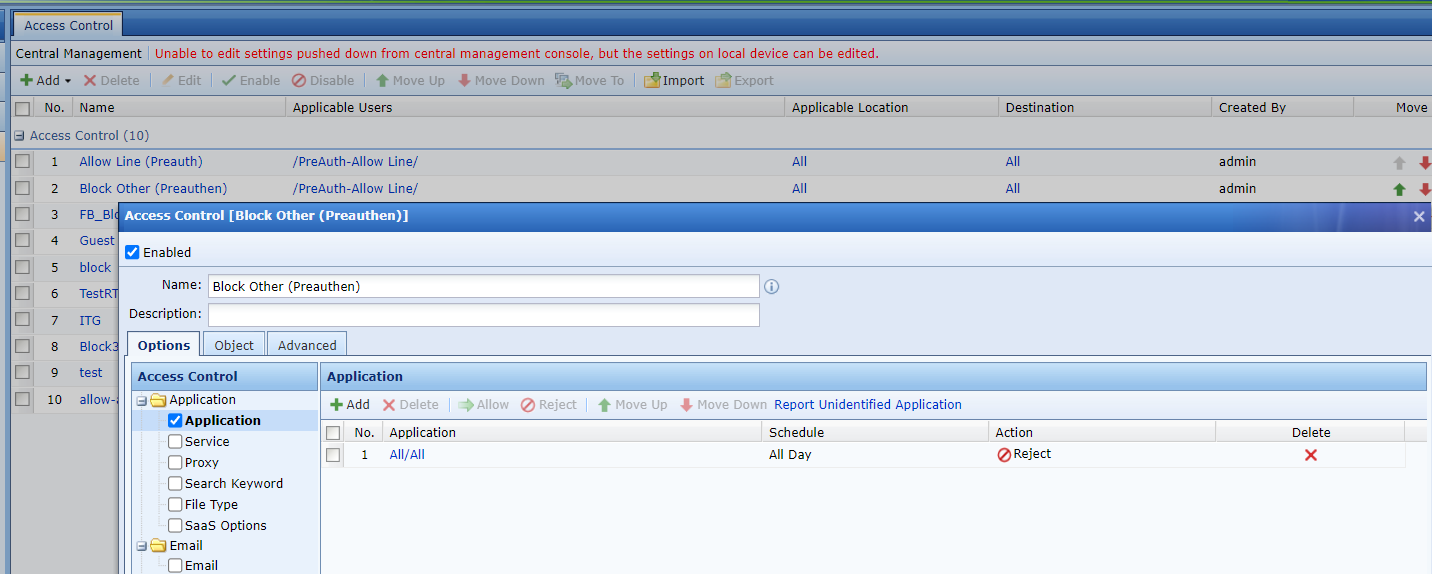Viewport: 1432px width, 574px height.
Task: Check the Email item checkbox
Action: coord(175,566)
